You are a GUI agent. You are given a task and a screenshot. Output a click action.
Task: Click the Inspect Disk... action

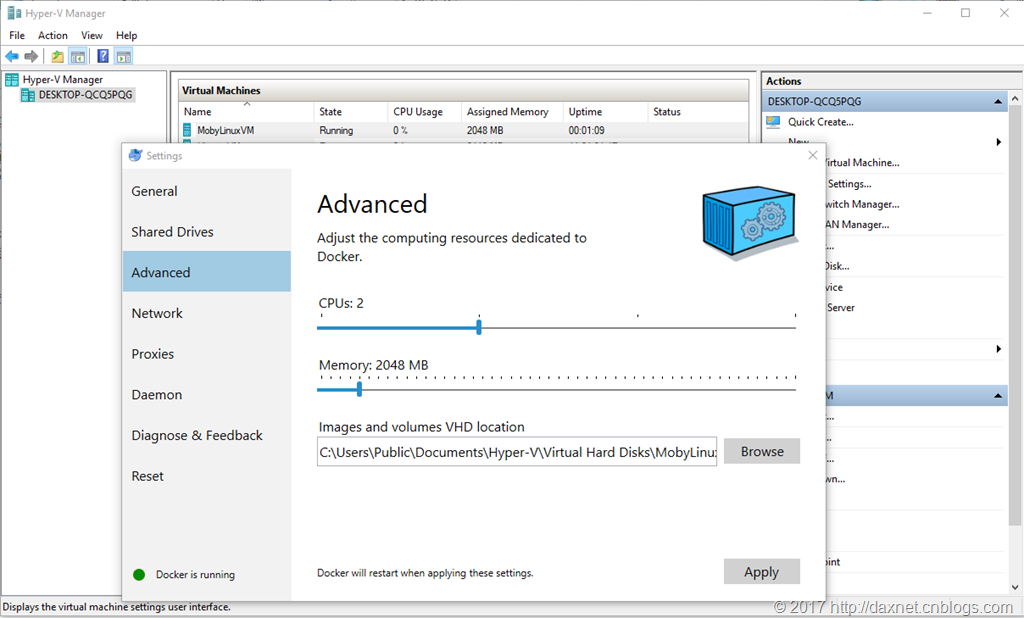(x=838, y=267)
